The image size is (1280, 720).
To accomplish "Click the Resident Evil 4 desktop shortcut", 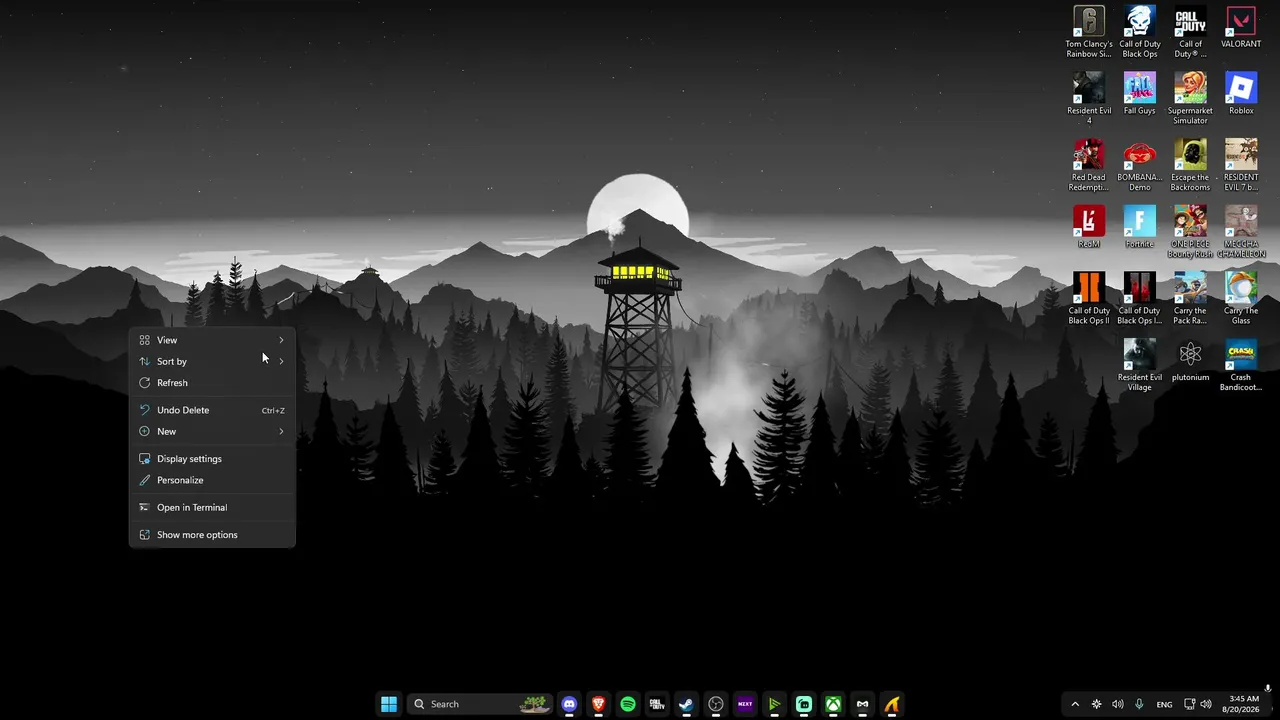I will click(1089, 99).
